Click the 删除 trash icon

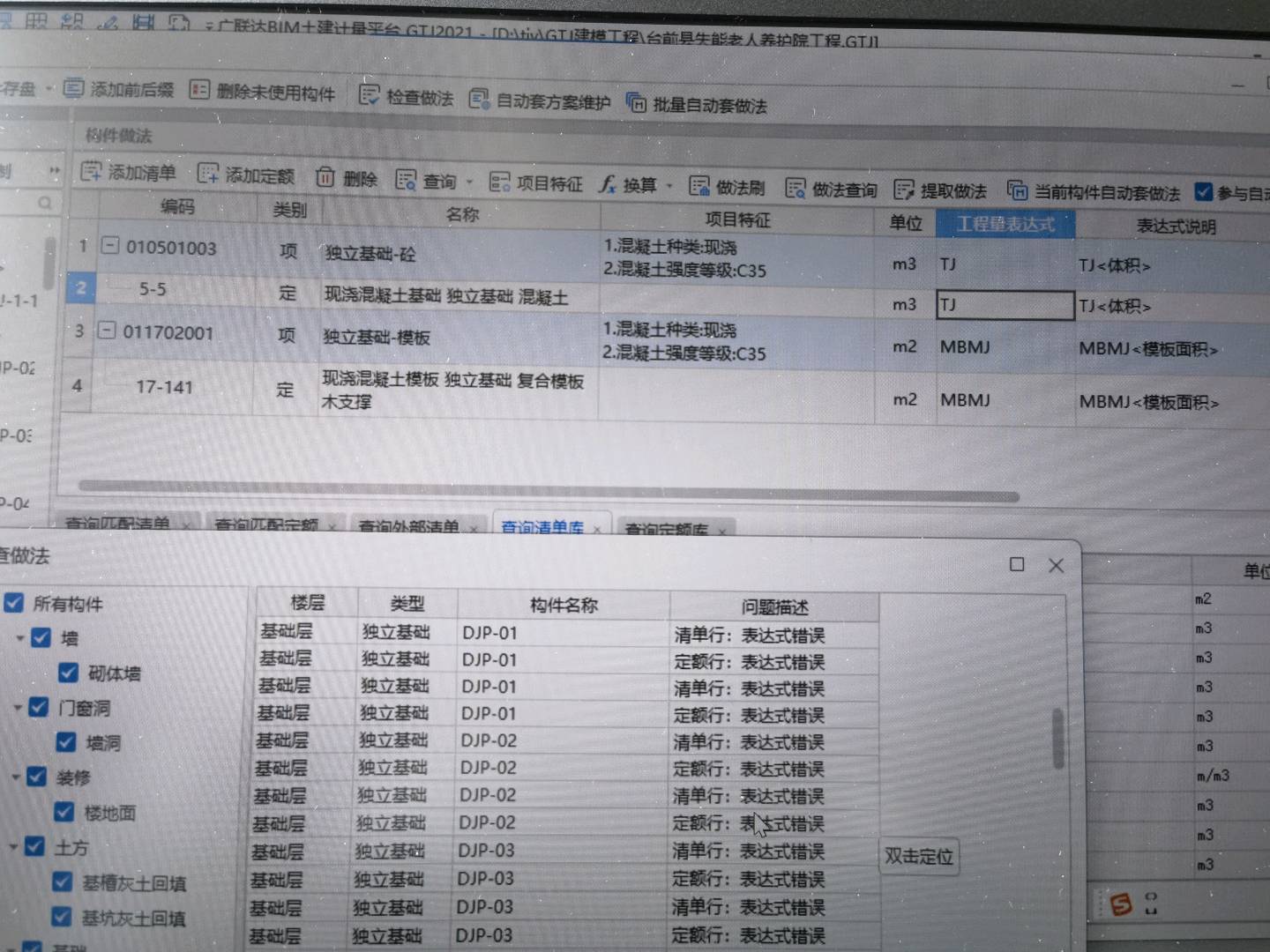[325, 177]
